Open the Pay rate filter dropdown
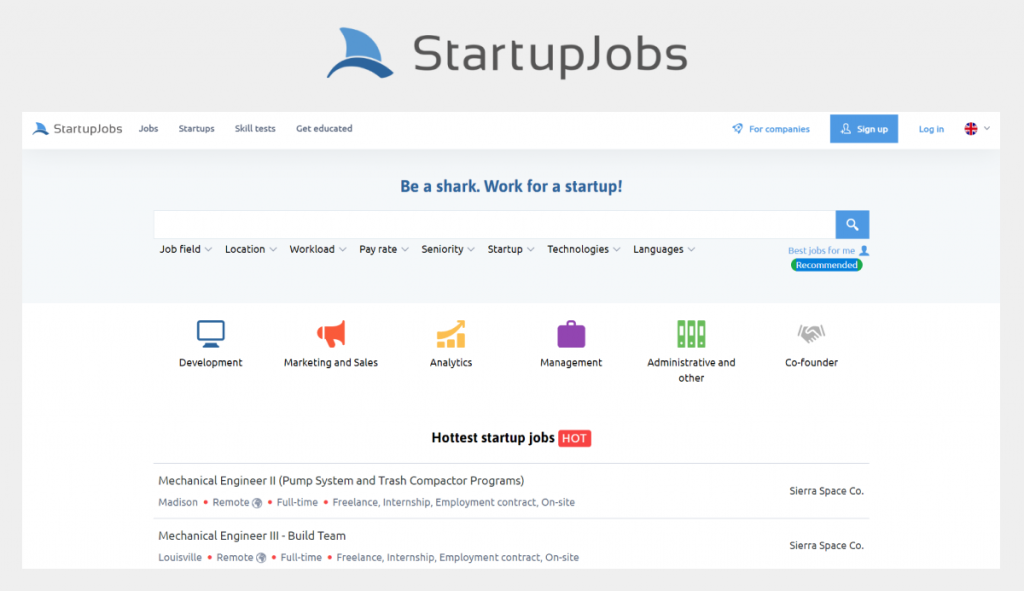This screenshot has height=591, width=1024. click(384, 249)
